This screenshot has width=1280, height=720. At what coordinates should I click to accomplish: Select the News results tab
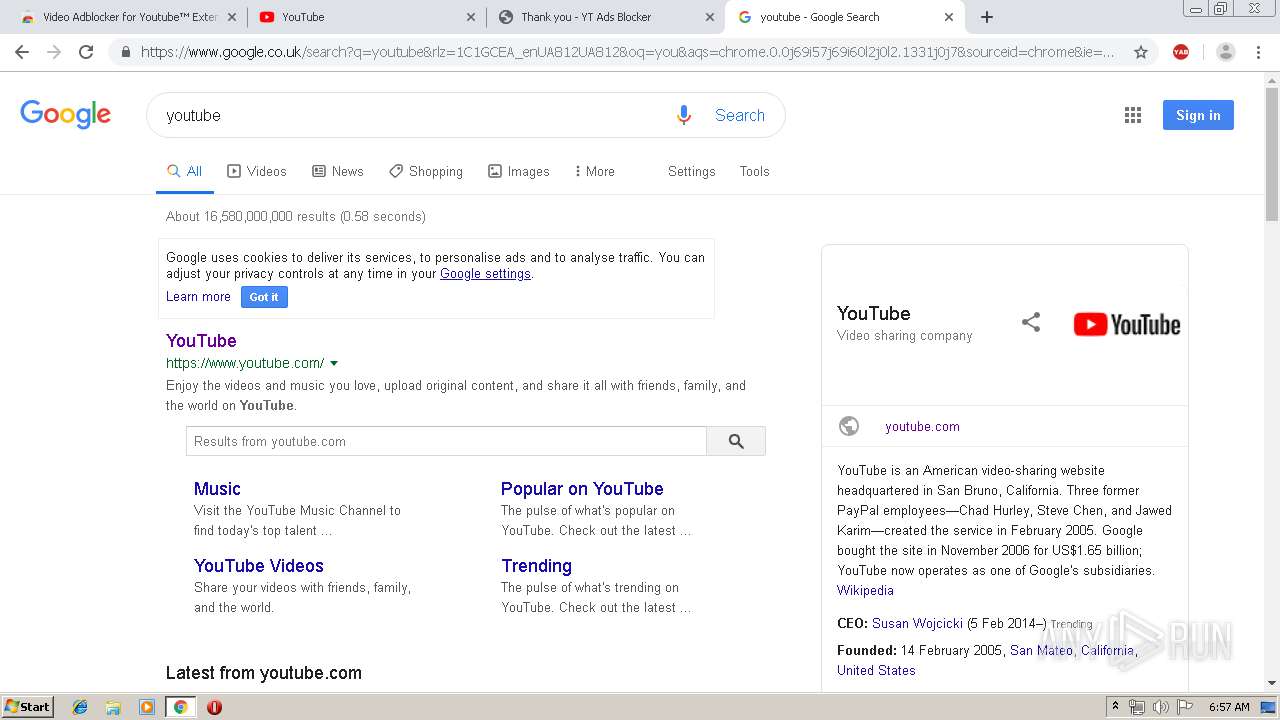click(338, 171)
